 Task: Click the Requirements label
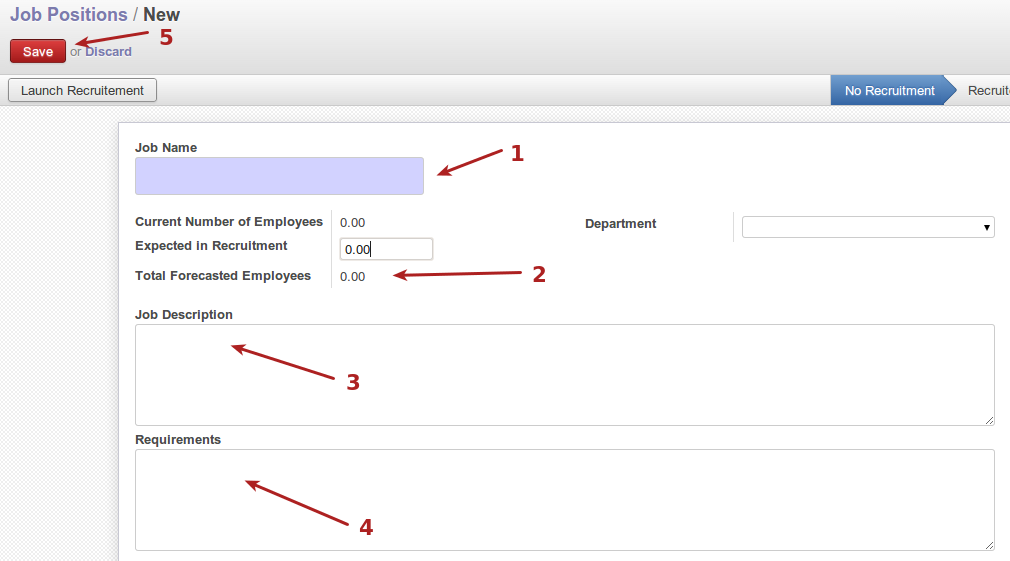pos(178,440)
